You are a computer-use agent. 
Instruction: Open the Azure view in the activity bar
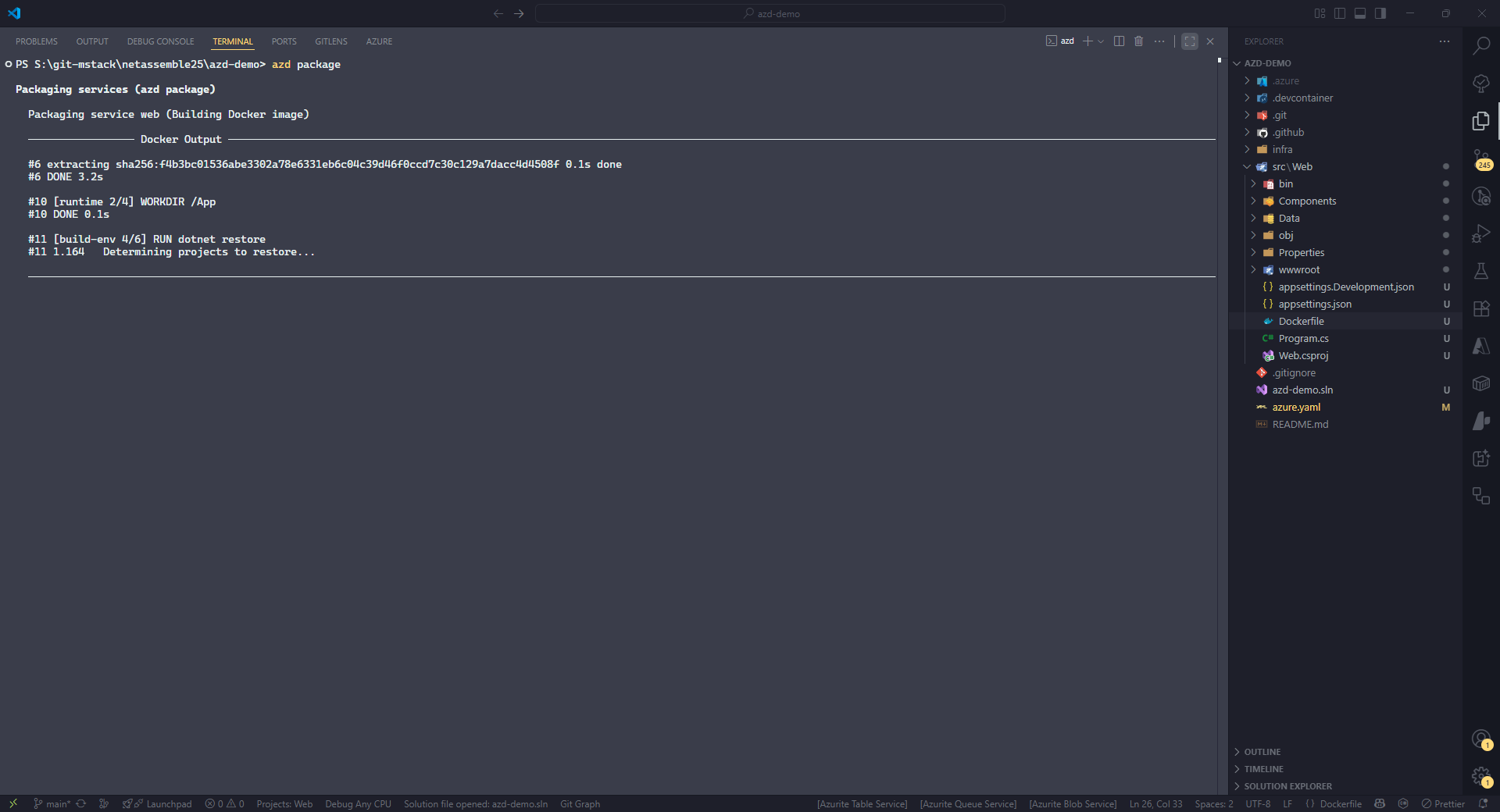click(x=1481, y=346)
